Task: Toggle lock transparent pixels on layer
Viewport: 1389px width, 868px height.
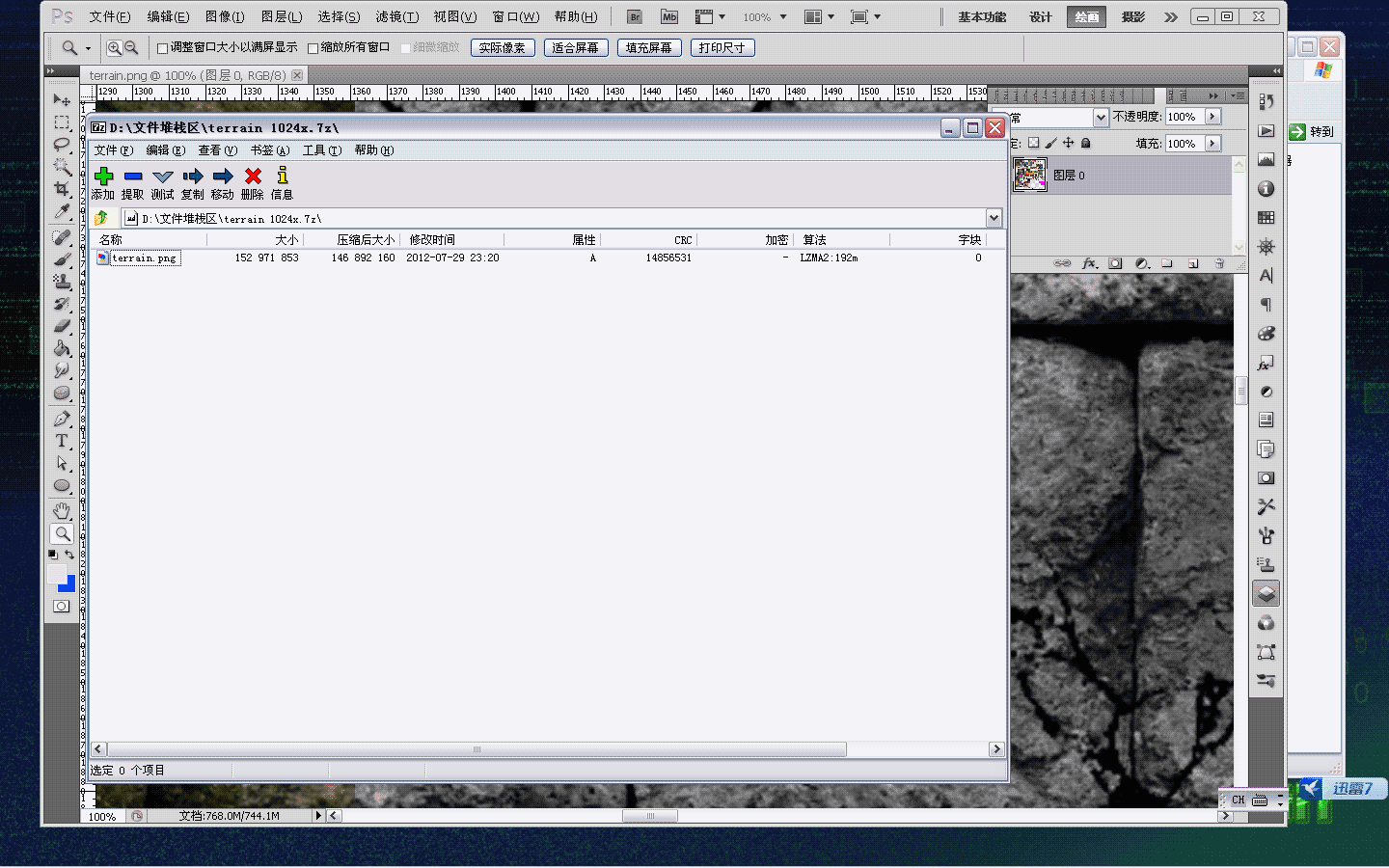Action: [1033, 143]
